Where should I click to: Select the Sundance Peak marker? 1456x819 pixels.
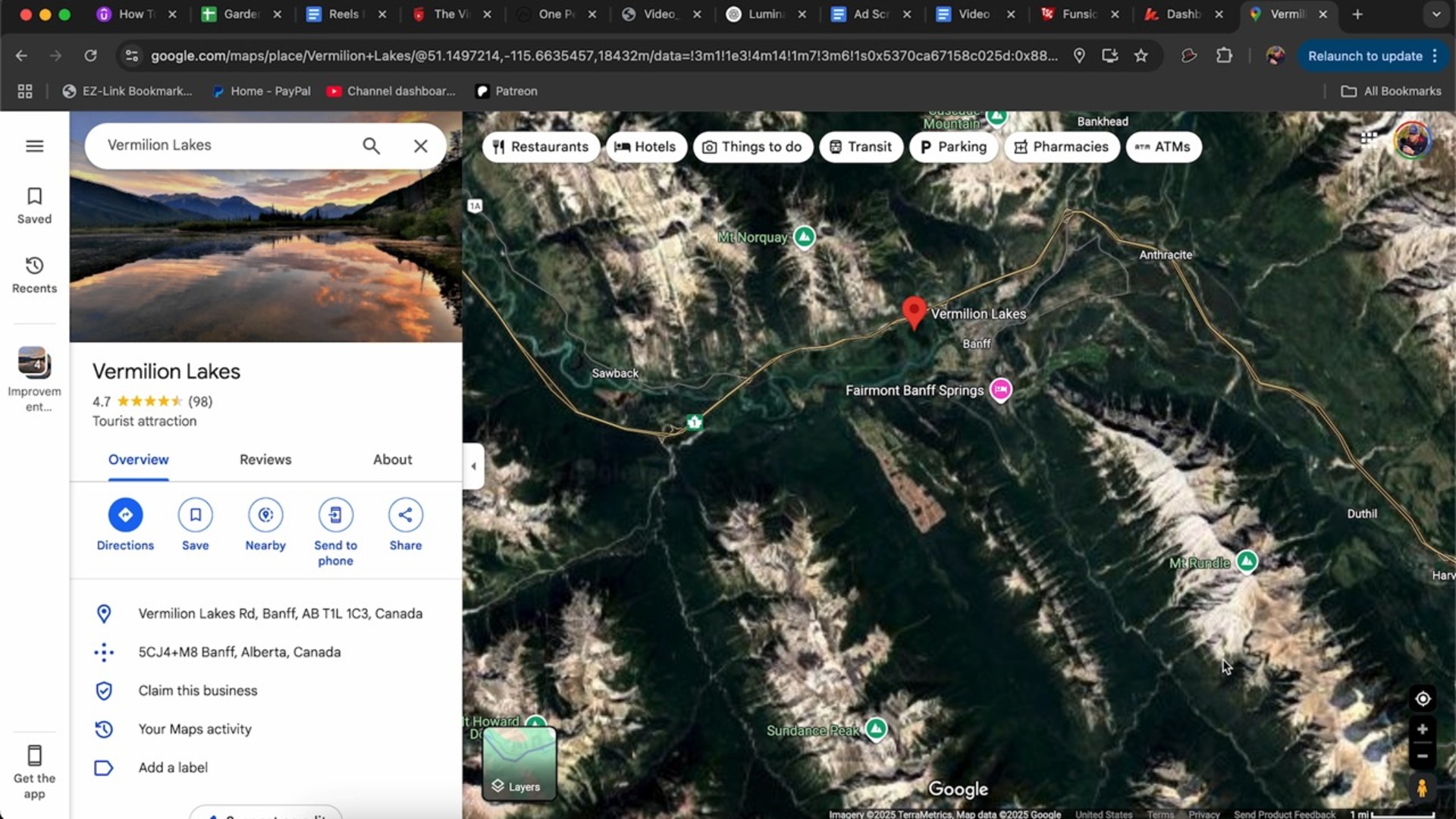point(877,730)
